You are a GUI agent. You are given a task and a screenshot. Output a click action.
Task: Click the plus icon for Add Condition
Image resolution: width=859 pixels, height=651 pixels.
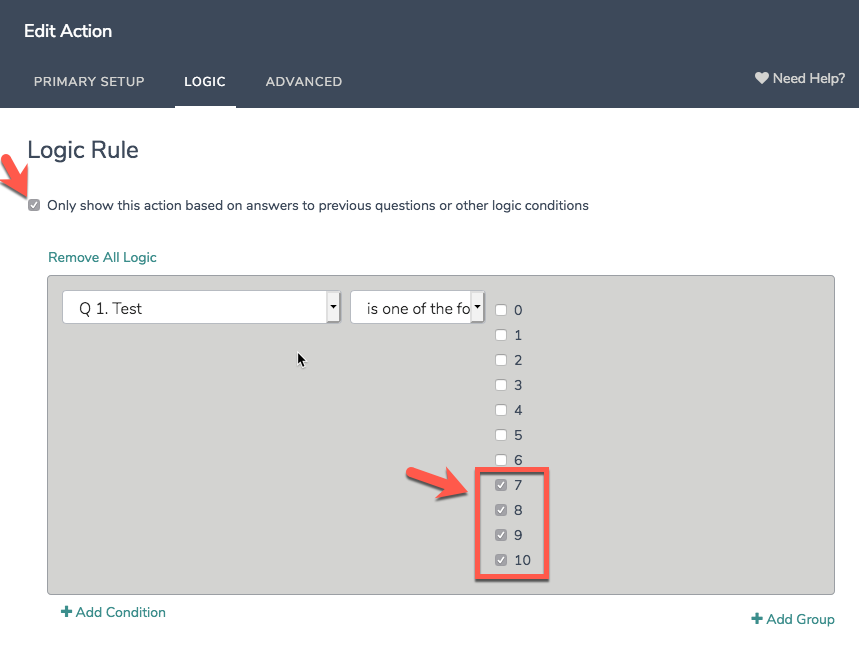66,613
